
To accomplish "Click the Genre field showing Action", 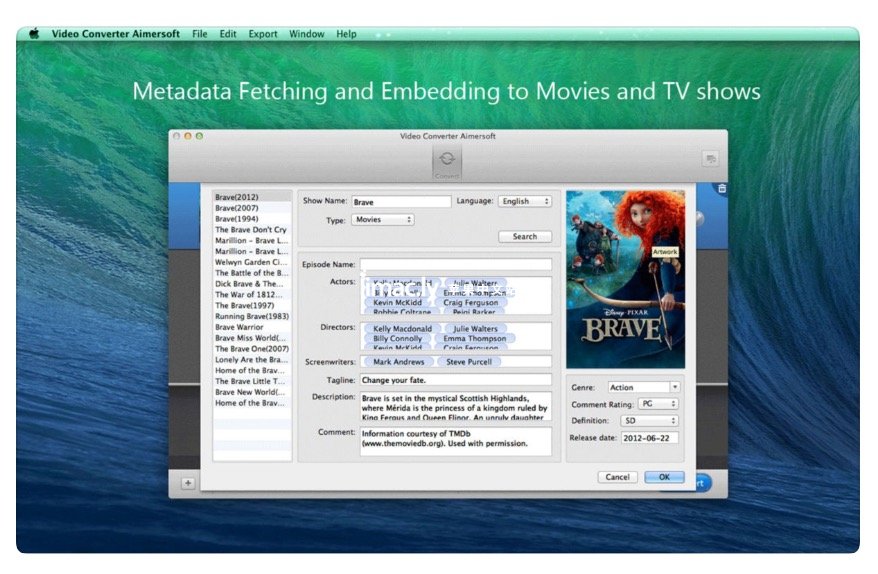I will (x=639, y=387).
